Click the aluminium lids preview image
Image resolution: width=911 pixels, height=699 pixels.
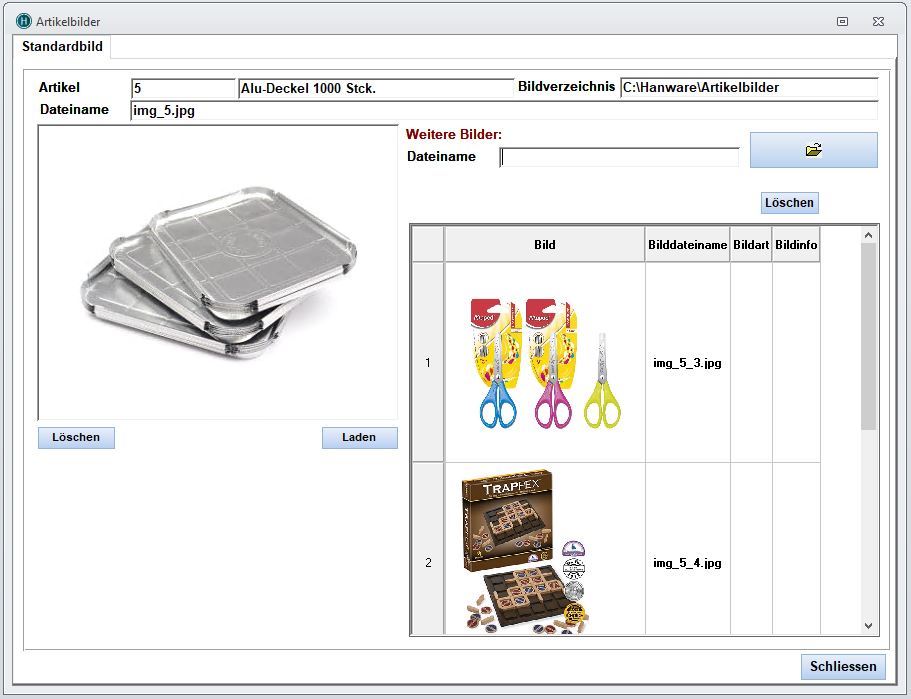(218, 272)
